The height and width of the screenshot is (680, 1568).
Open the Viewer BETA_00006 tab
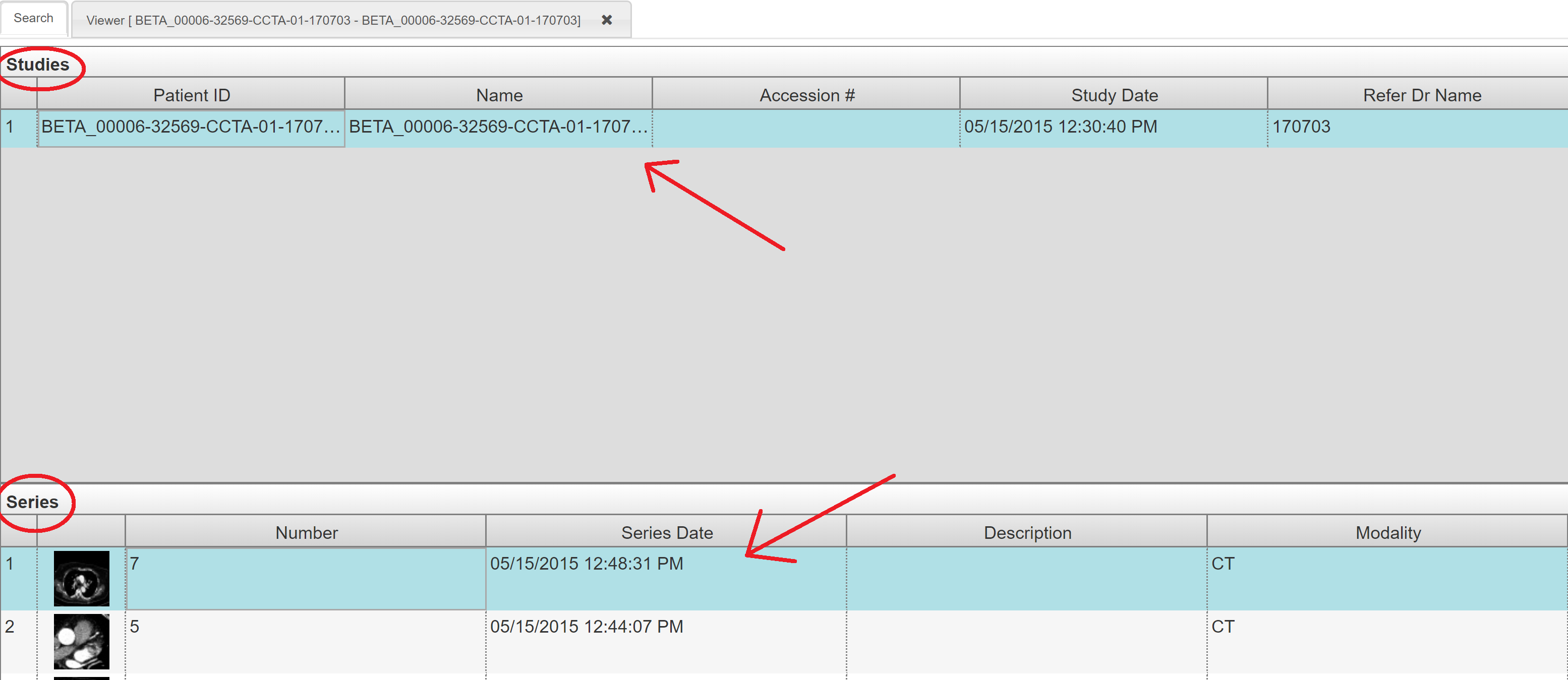[333, 21]
